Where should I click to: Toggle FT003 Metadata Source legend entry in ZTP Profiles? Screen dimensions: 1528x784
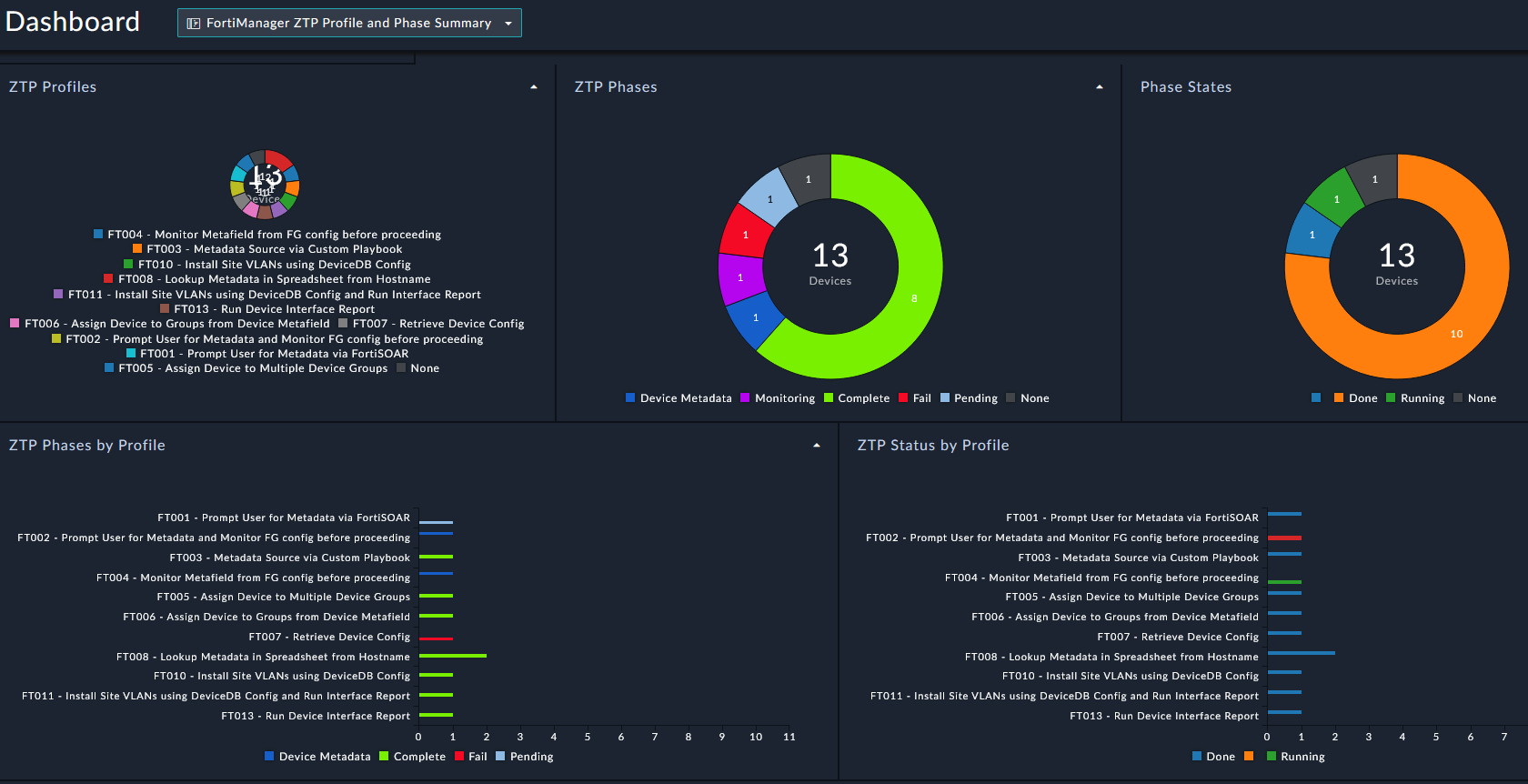coord(267,249)
